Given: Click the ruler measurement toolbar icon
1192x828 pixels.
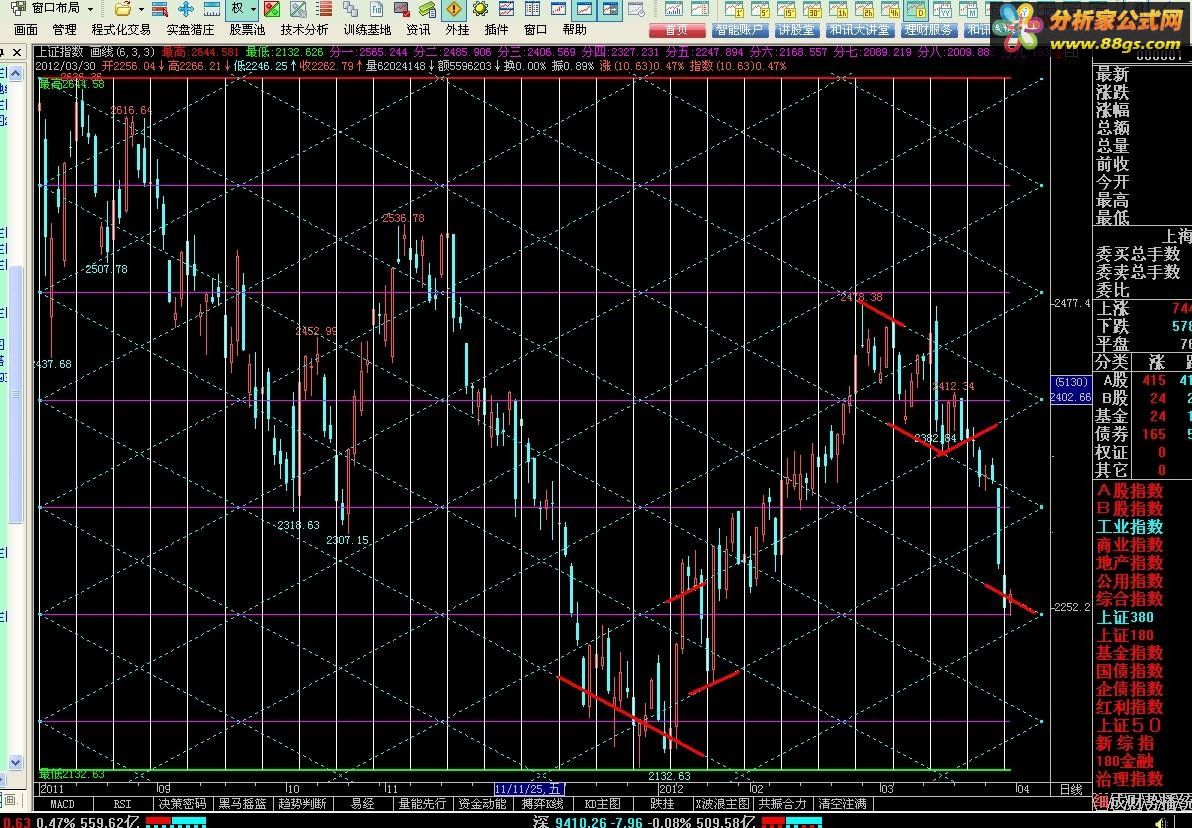Looking at the screenshot, I should (212, 9).
